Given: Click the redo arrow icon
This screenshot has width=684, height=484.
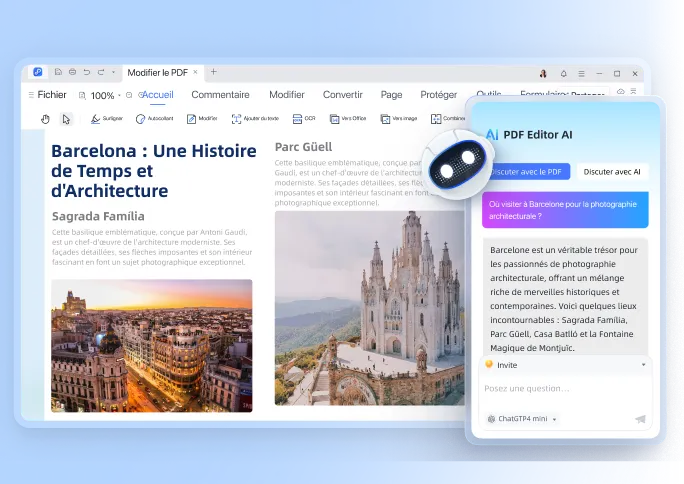Looking at the screenshot, I should (x=101, y=72).
